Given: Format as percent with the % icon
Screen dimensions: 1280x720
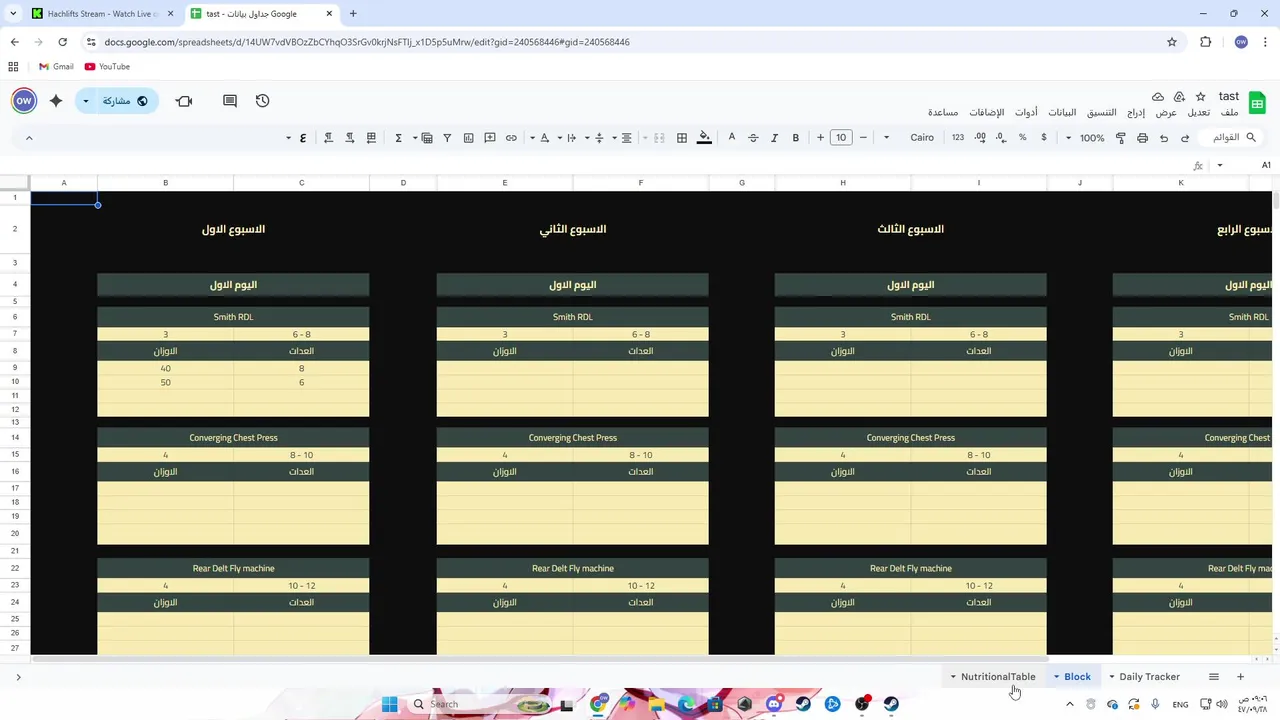Looking at the screenshot, I should [x=1022, y=138].
